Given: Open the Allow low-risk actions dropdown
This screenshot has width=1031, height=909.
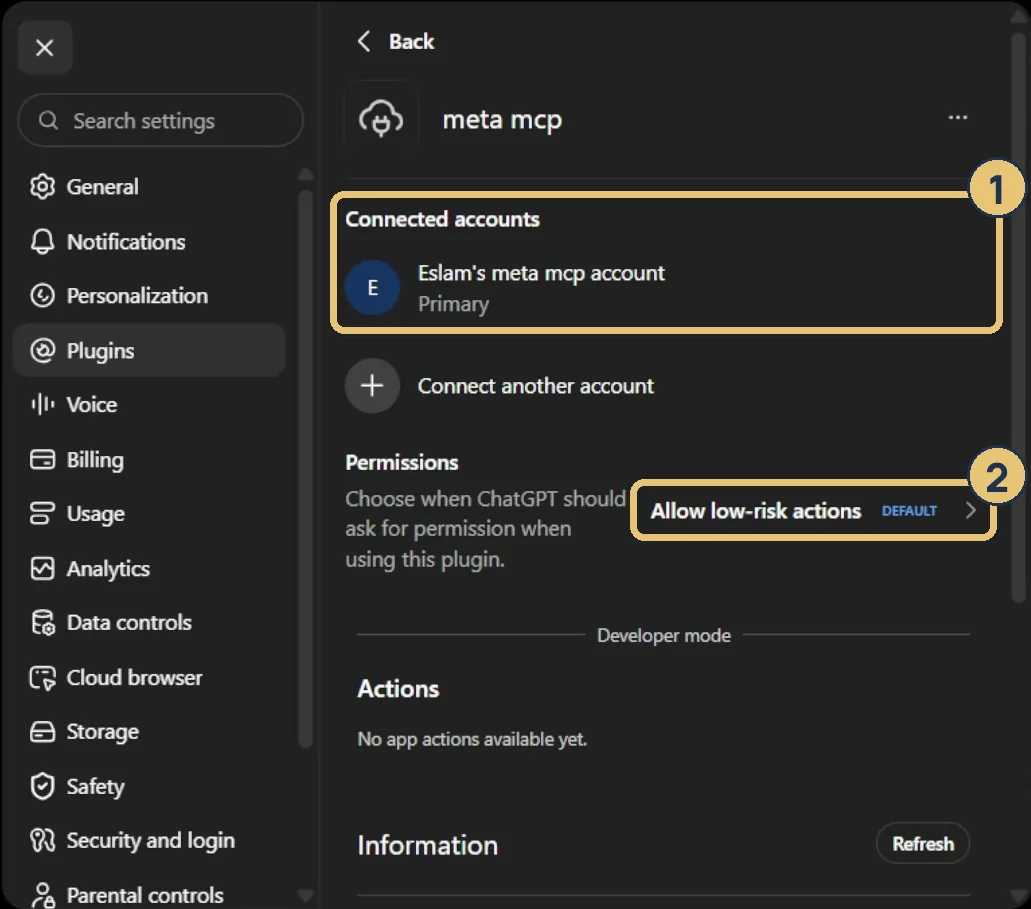Looking at the screenshot, I should coord(814,510).
